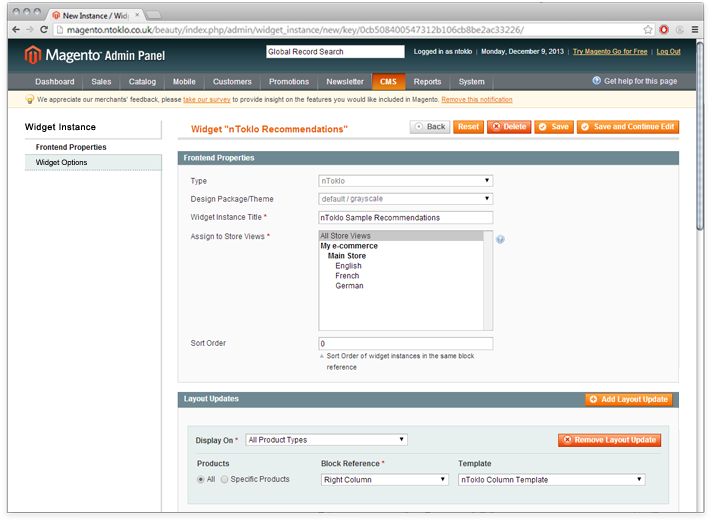Open the Chrome menu icon
The width and height of the screenshot is (710, 528).
pyautogui.click(x=695, y=30)
